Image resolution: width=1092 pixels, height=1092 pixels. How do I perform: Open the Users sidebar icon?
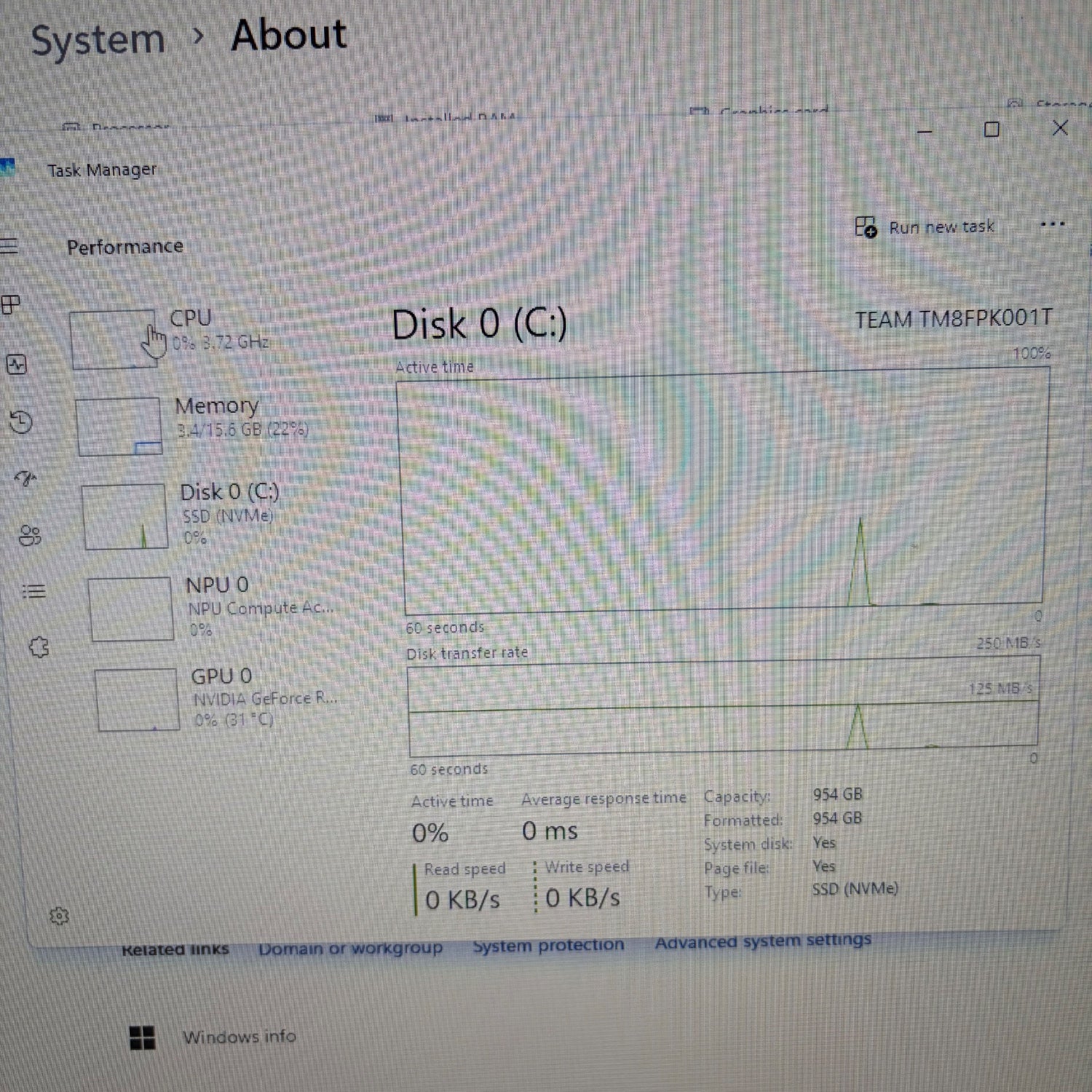coord(30,536)
